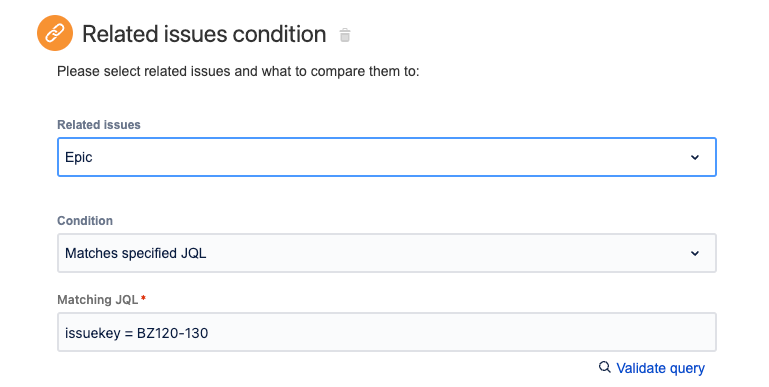Select the Epic value text
Image resolution: width=769 pixels, height=387 pixels.
pos(78,157)
